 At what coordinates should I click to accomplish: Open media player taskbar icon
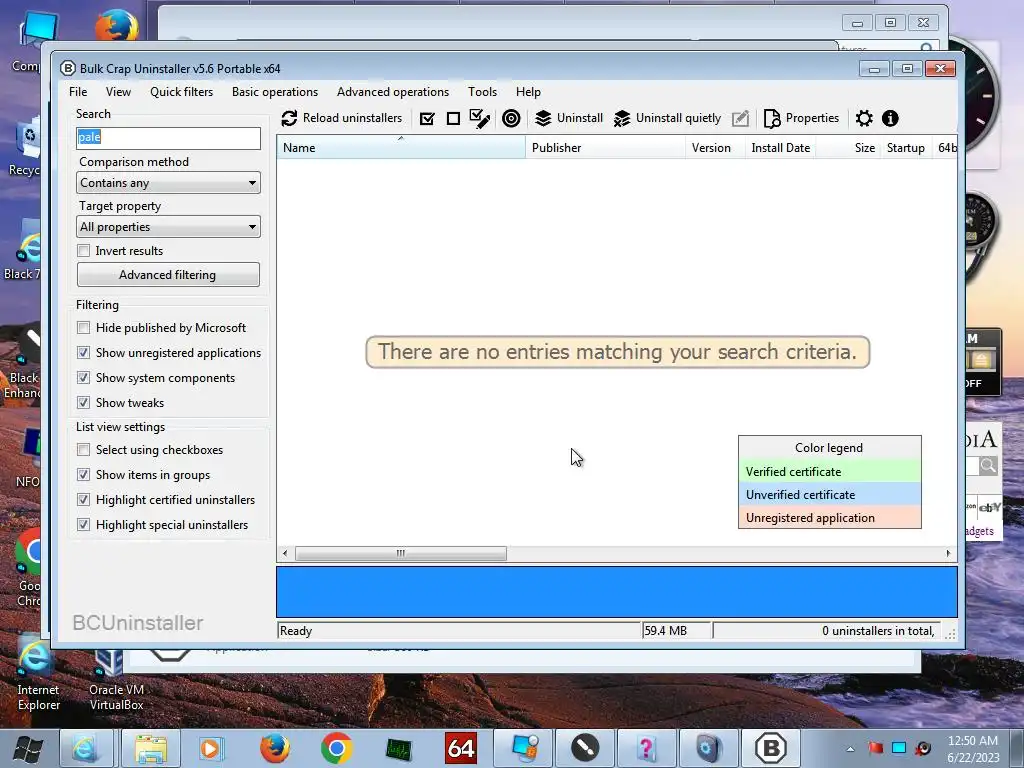click(212, 748)
